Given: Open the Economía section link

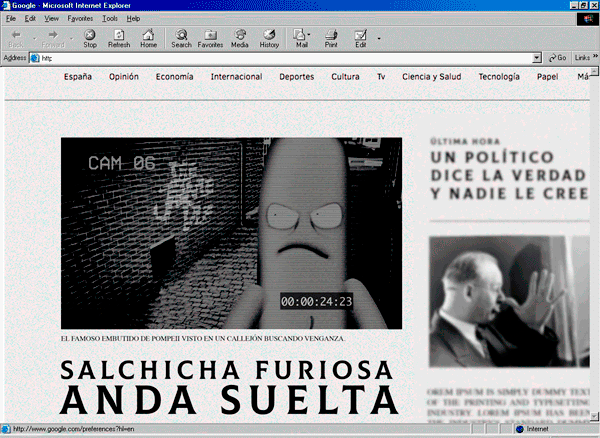Looking at the screenshot, I should tap(174, 77).
